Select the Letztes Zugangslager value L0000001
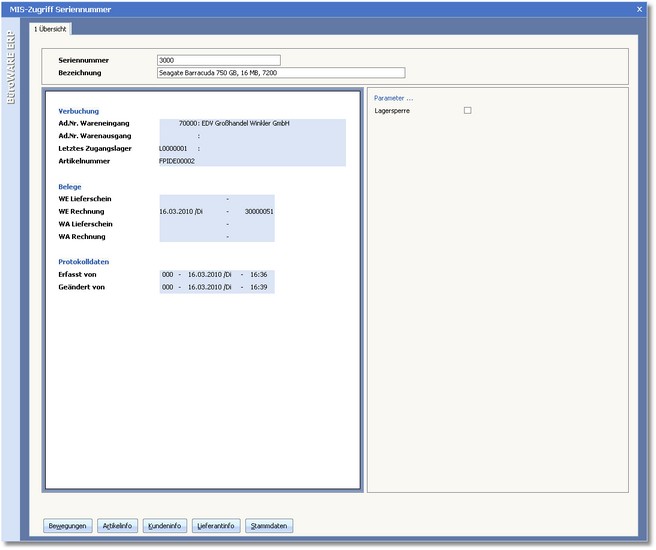 tap(173, 148)
